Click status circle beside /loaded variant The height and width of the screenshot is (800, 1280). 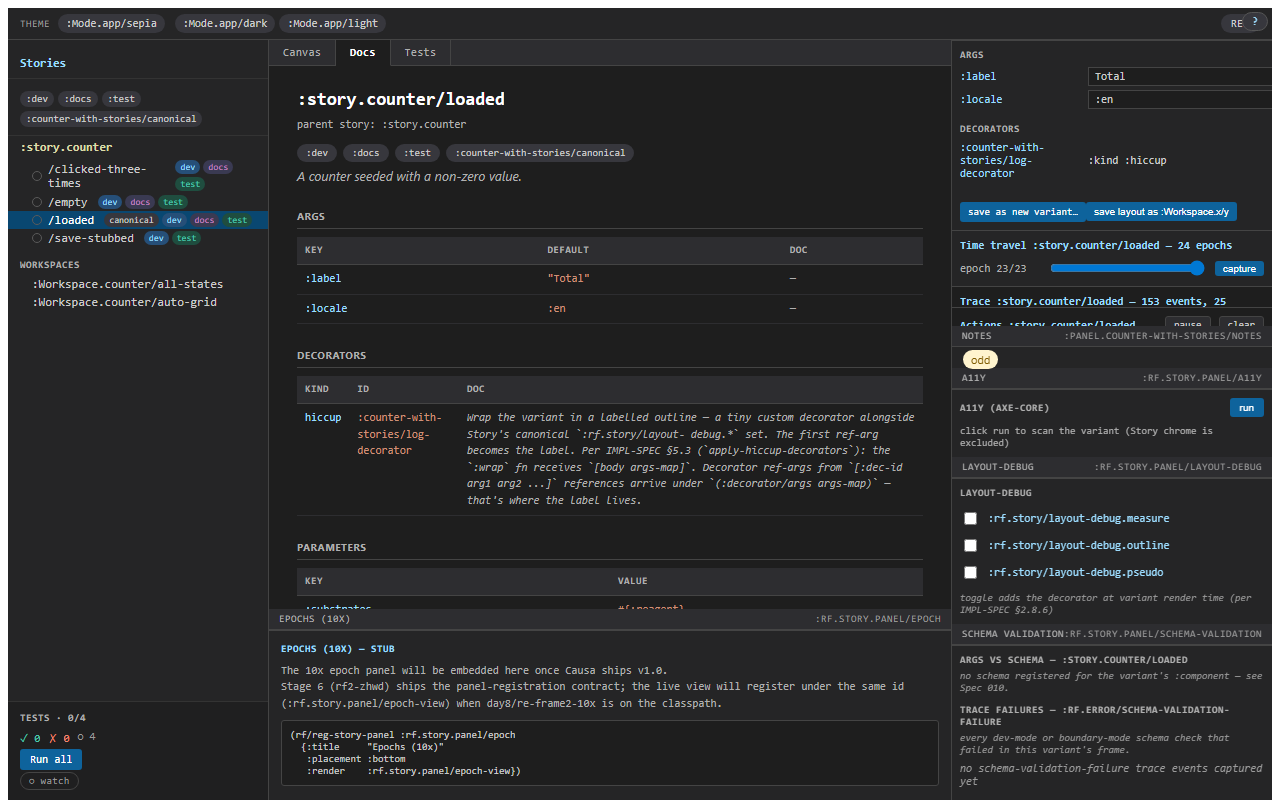tap(37, 220)
